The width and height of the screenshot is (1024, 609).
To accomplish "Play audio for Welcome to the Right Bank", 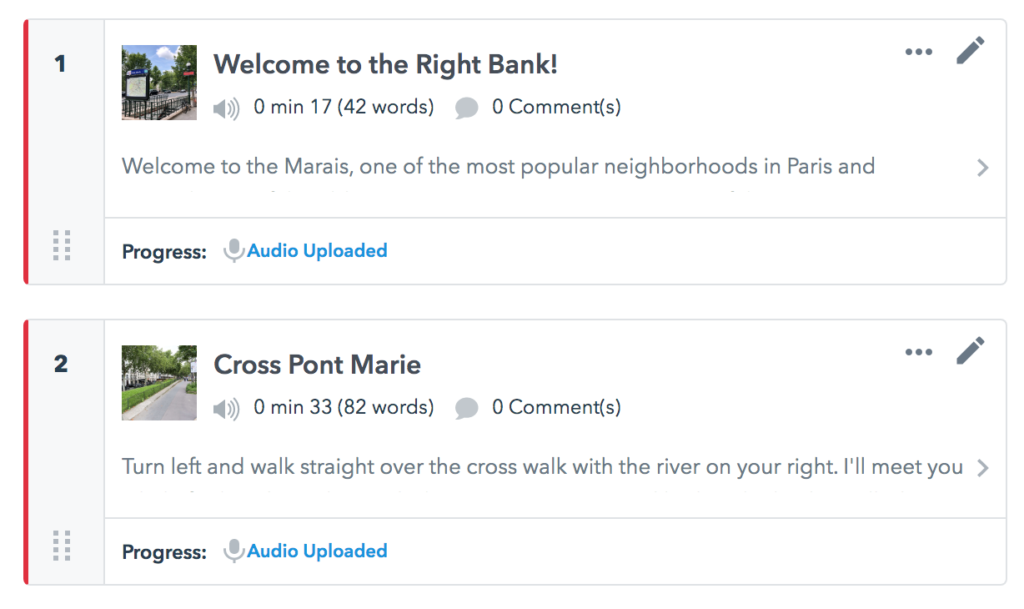I will click(226, 108).
